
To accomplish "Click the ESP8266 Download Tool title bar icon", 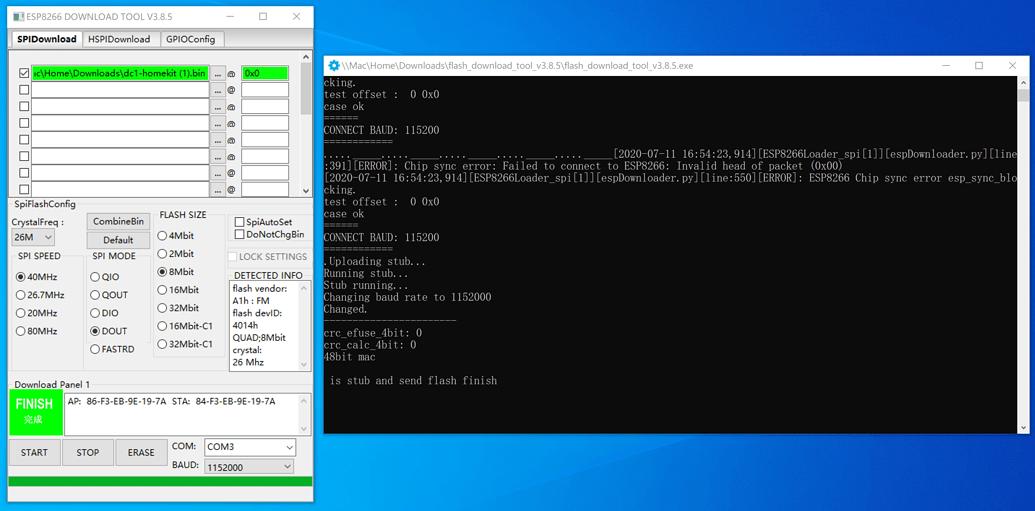I will (x=18, y=17).
